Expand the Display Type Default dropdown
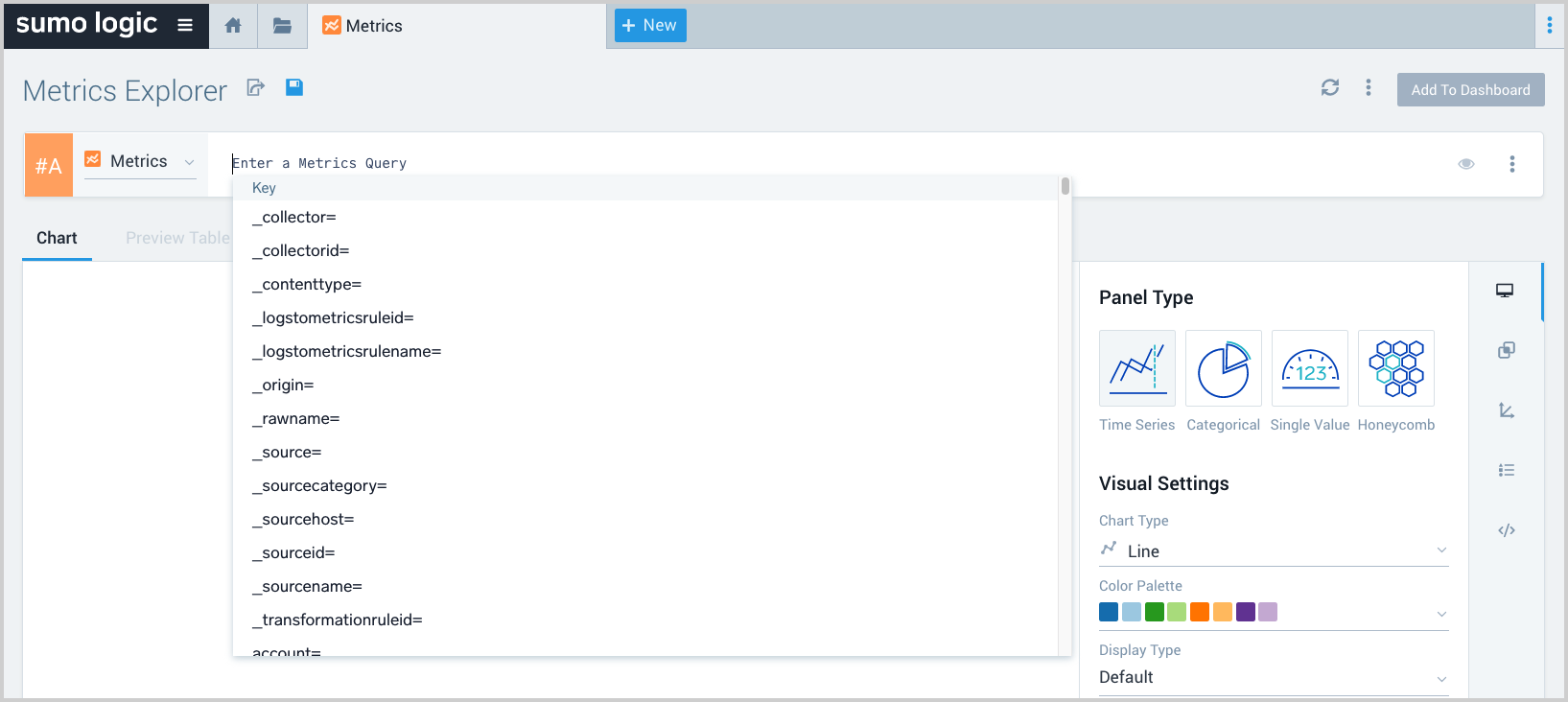The width and height of the screenshot is (1568, 702). (1273, 677)
